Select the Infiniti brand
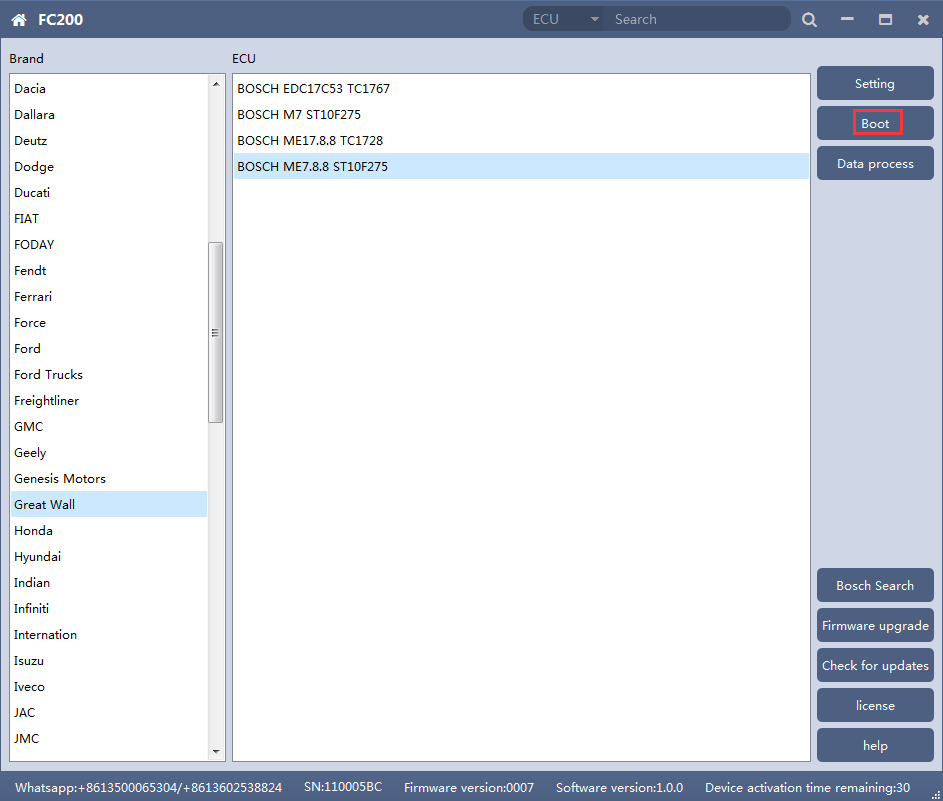 coord(109,608)
